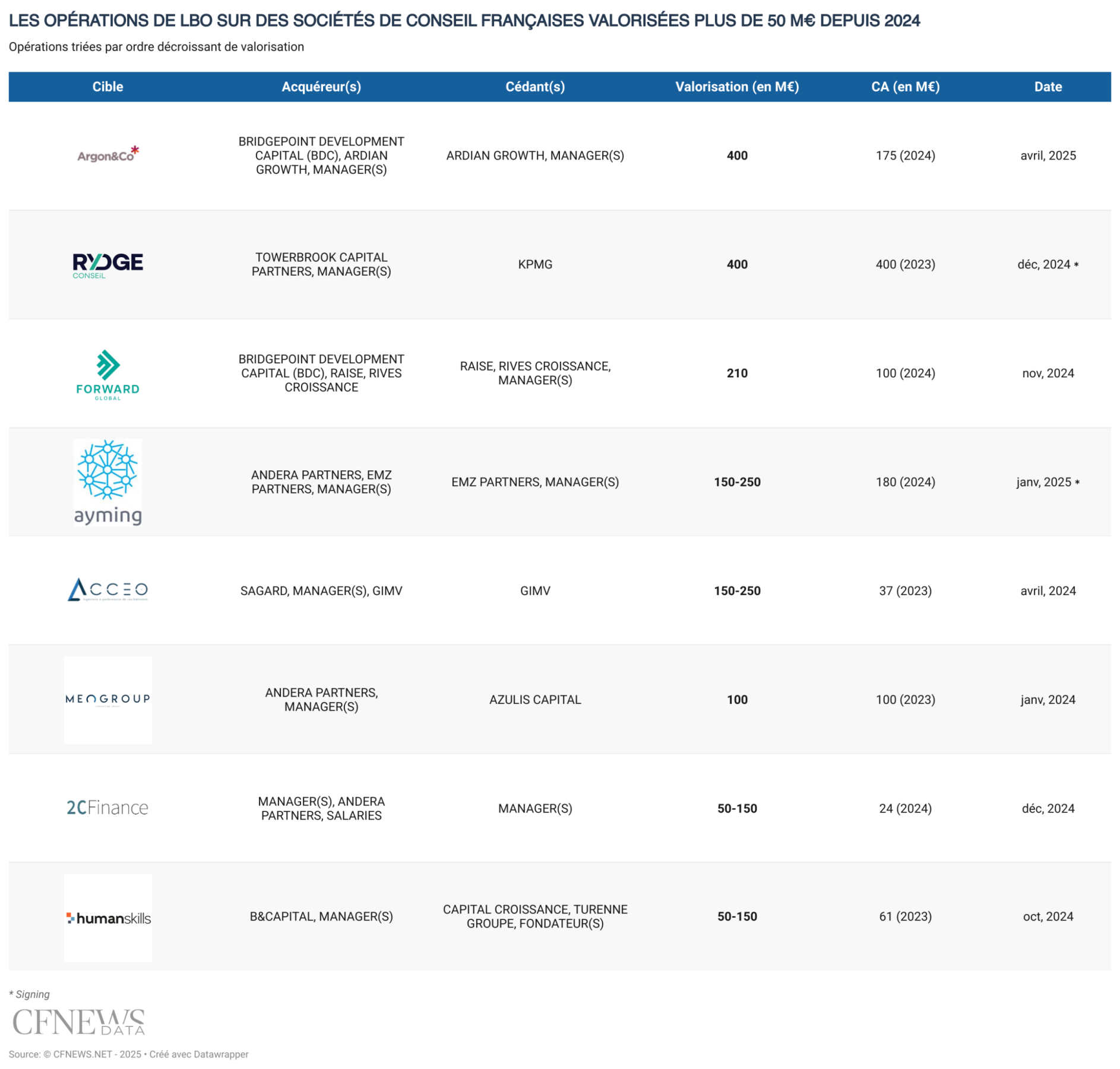The height and width of the screenshot is (1069, 1120).
Task: Click the Ayming logo
Action: click(x=107, y=482)
